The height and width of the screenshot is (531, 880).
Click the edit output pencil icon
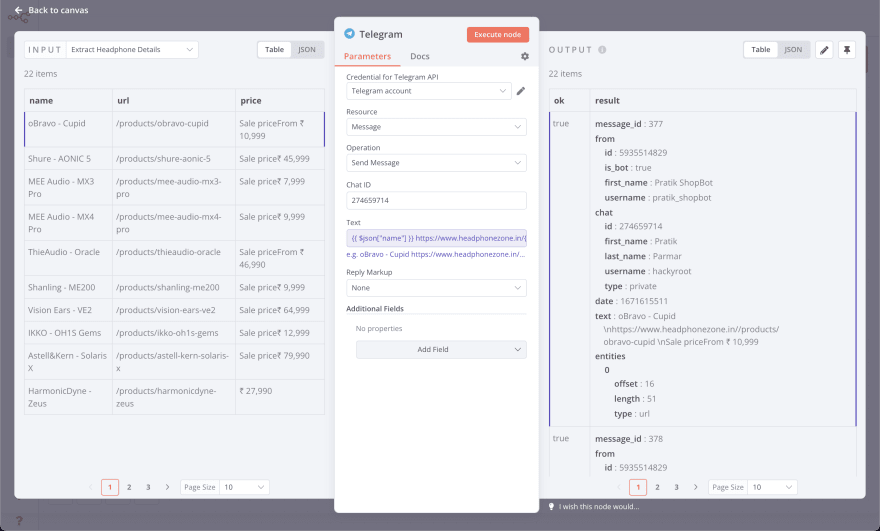[824, 50]
